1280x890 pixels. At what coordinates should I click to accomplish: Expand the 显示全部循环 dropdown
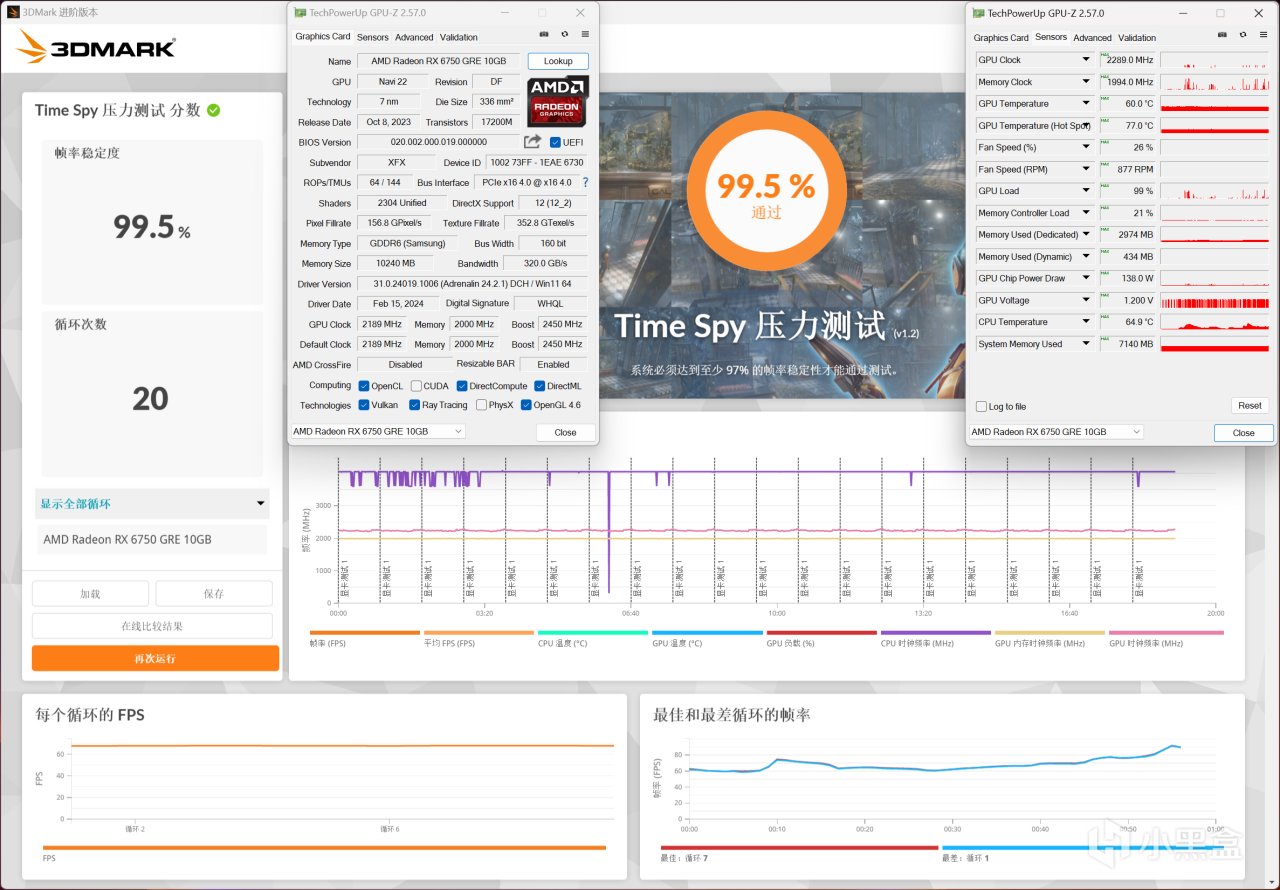152,503
